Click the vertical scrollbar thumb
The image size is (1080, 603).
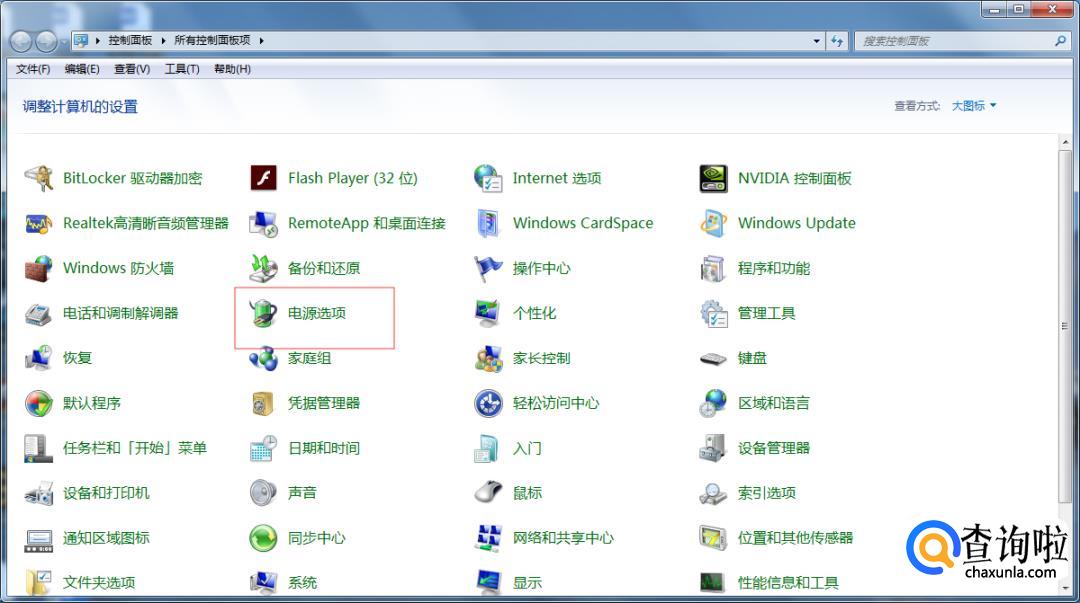click(x=1066, y=326)
